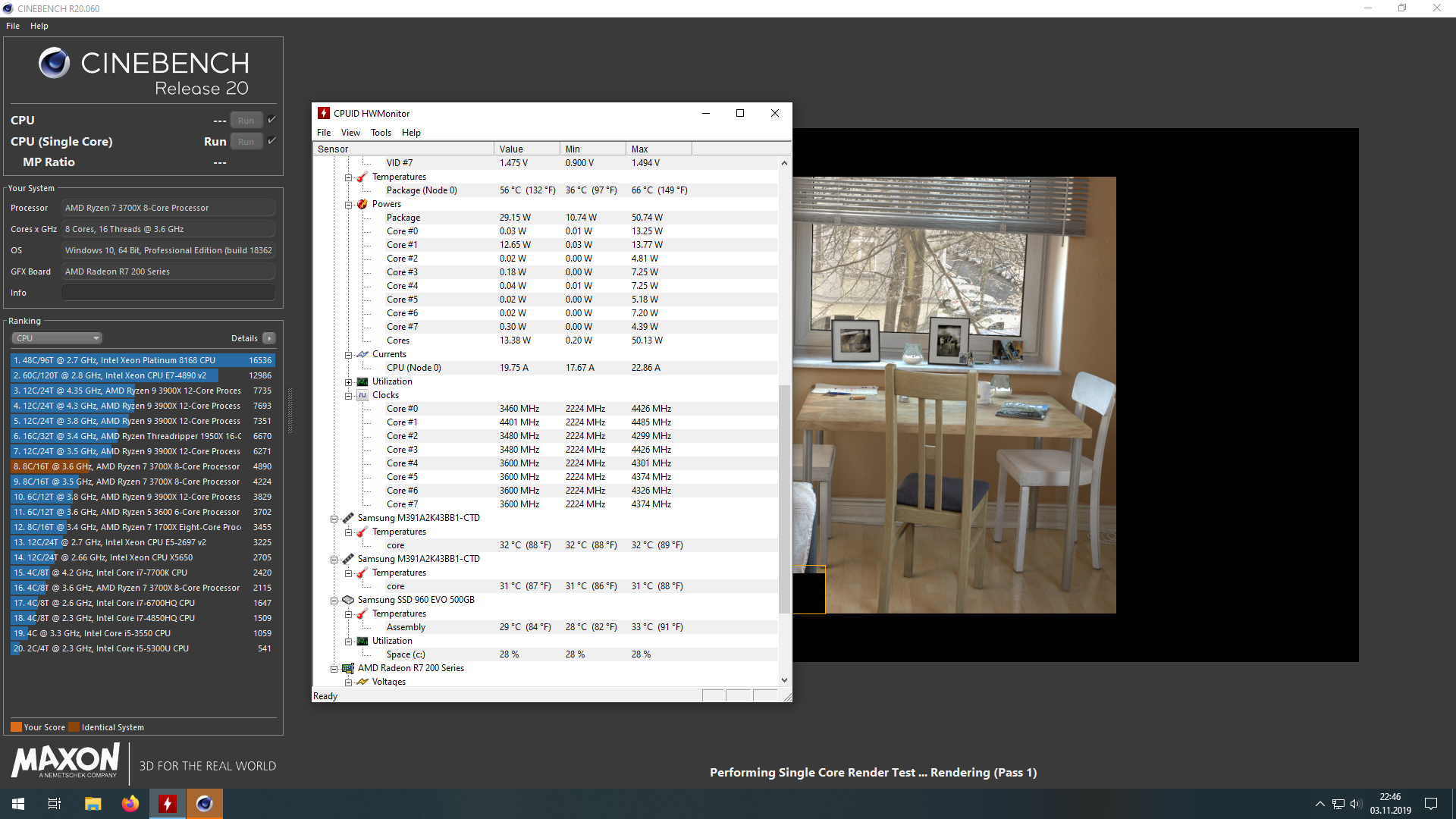Open the notification center icon
1456x819 pixels.
pos(1431,804)
